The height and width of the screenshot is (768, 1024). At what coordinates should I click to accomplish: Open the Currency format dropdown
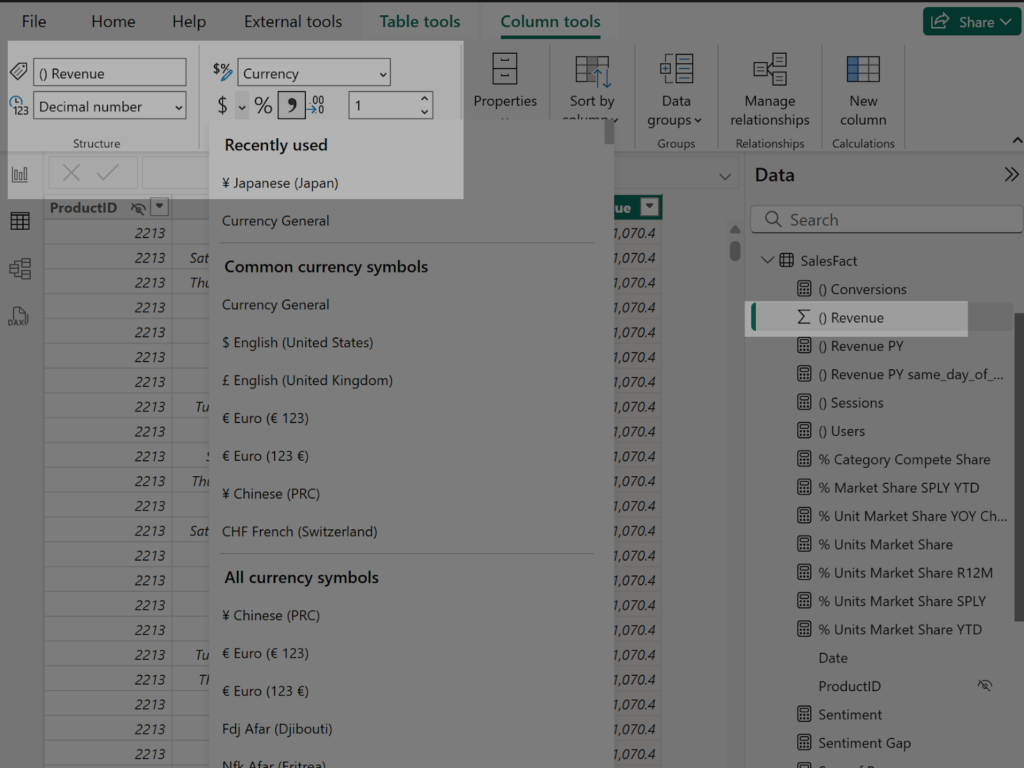[314, 73]
